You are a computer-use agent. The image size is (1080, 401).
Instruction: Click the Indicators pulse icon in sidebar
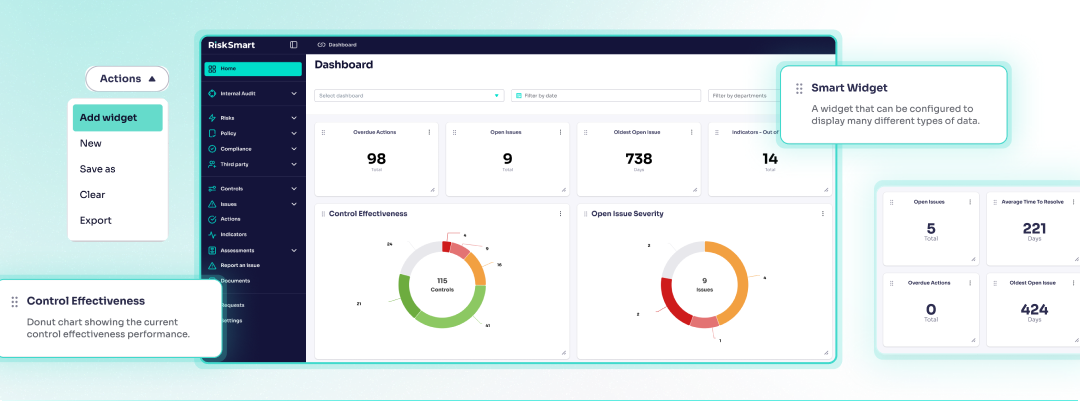coord(212,234)
